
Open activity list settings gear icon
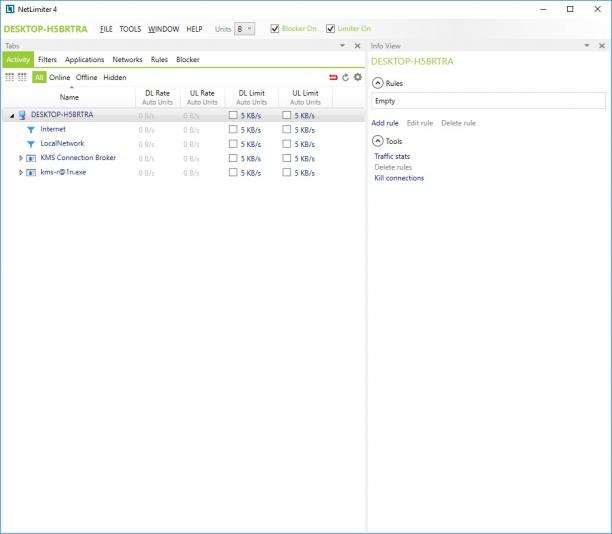(x=358, y=77)
